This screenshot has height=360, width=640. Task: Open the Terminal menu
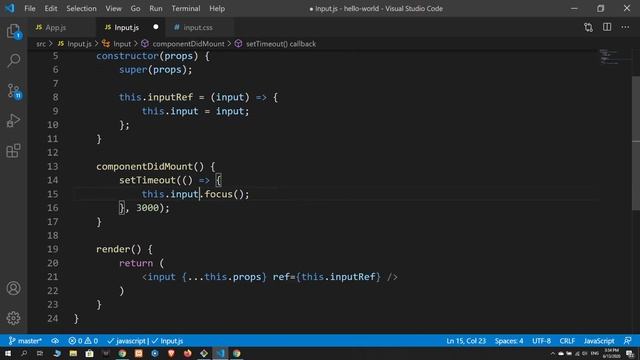[x=186, y=8]
